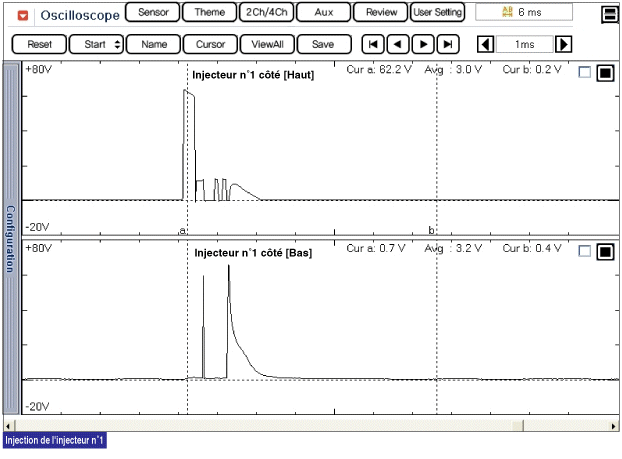Decrease time base left of 1ms
The width and height of the screenshot is (622, 459).
point(485,45)
